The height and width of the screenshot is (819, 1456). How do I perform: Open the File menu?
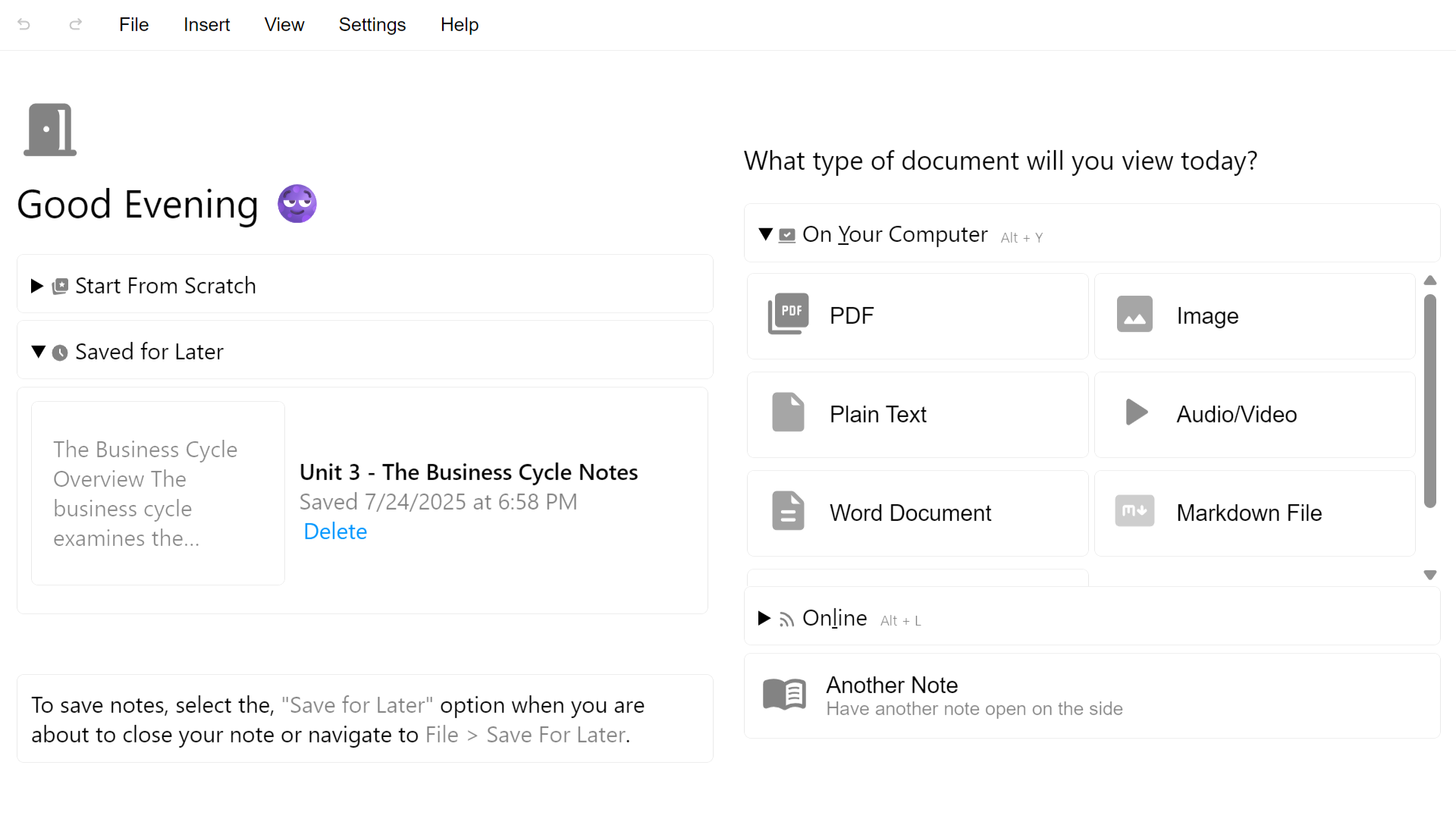pos(133,24)
